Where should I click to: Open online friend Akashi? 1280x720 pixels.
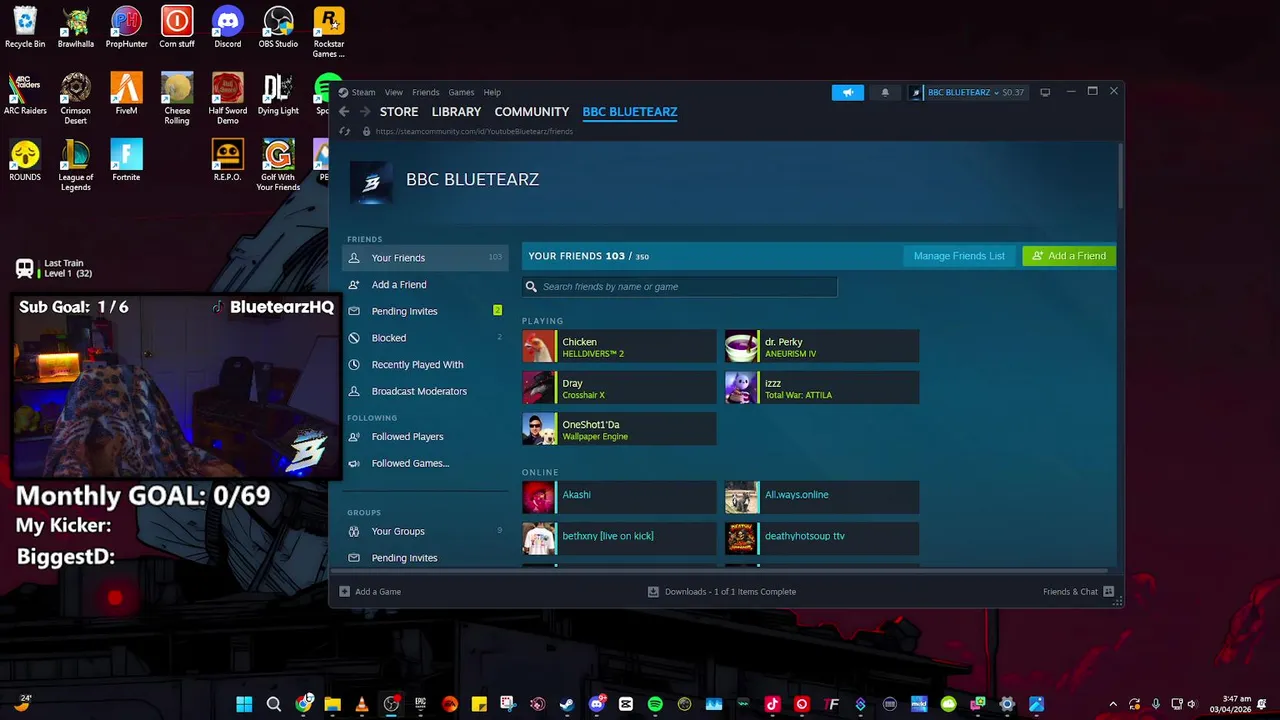point(619,498)
